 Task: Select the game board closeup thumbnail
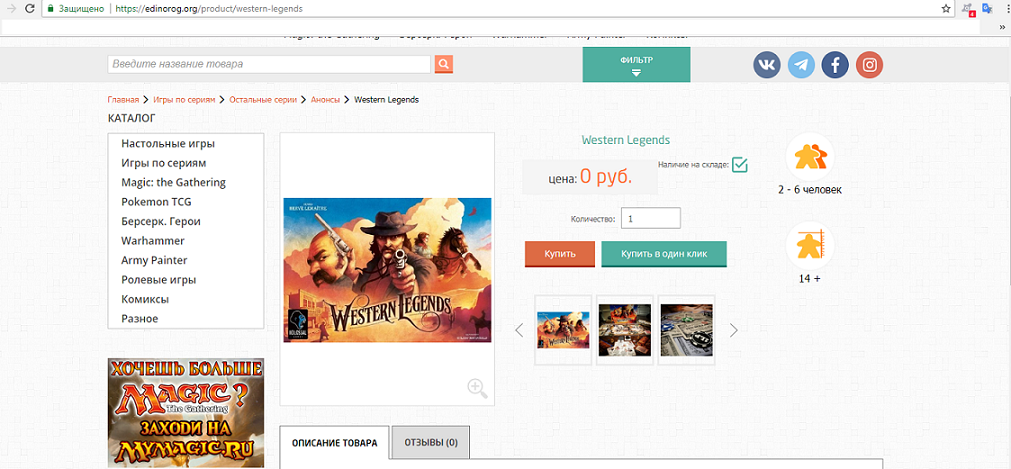coord(687,330)
